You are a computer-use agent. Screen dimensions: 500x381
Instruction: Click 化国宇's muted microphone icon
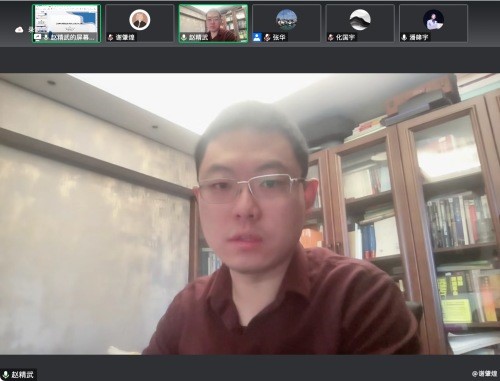coord(331,37)
